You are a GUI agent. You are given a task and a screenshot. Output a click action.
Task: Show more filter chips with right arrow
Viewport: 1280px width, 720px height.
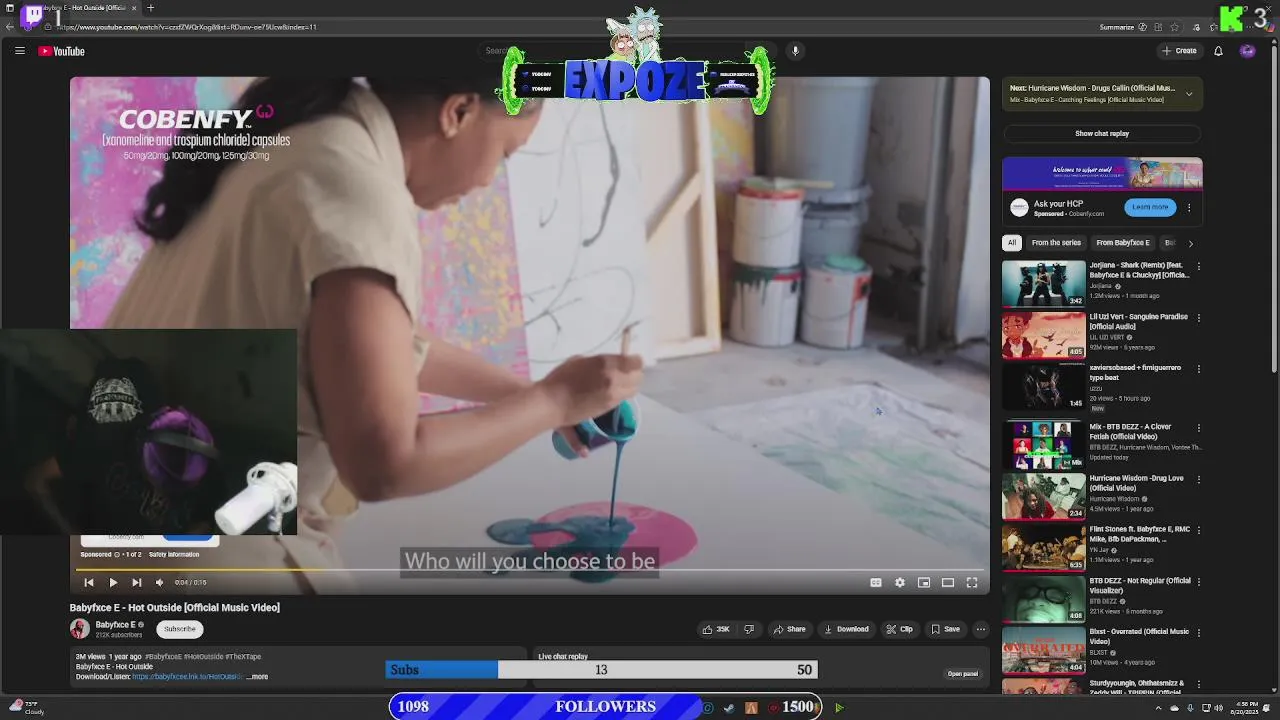pyautogui.click(x=1190, y=243)
